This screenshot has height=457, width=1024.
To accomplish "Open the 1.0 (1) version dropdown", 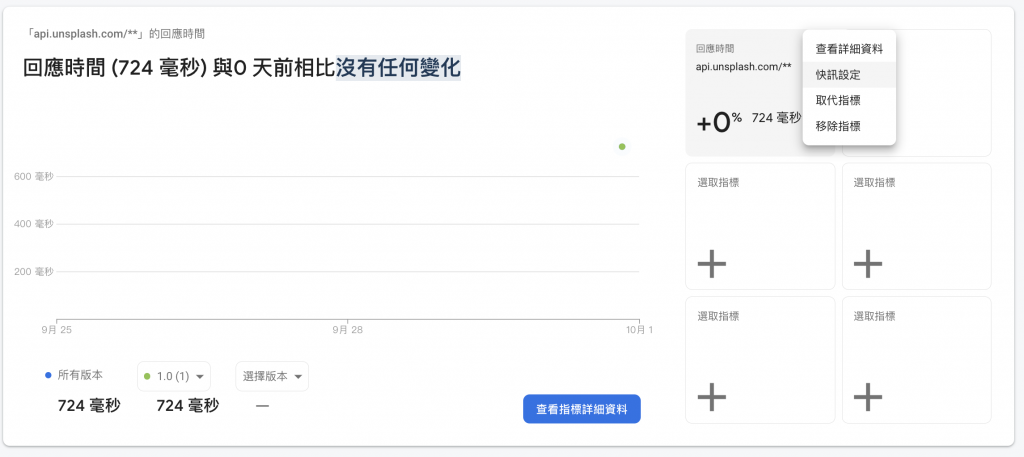I will tap(174, 376).
